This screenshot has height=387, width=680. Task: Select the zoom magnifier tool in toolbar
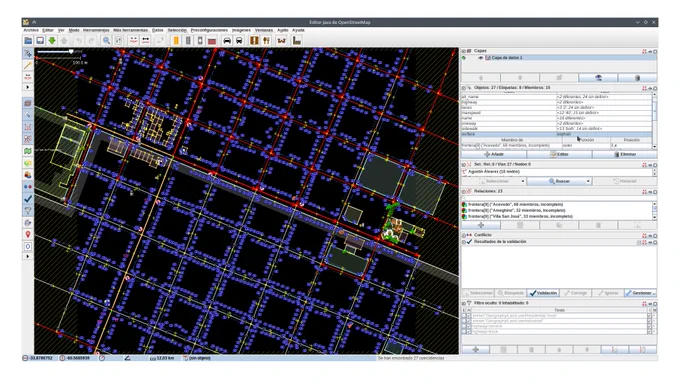tap(106, 40)
